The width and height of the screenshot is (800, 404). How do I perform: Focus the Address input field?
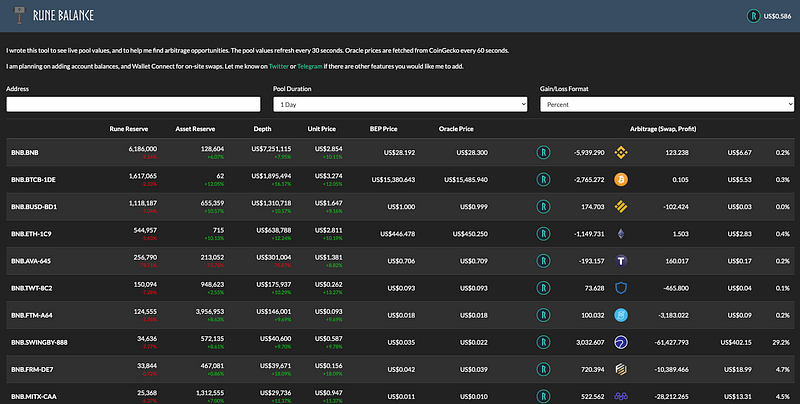pyautogui.click(x=133, y=104)
